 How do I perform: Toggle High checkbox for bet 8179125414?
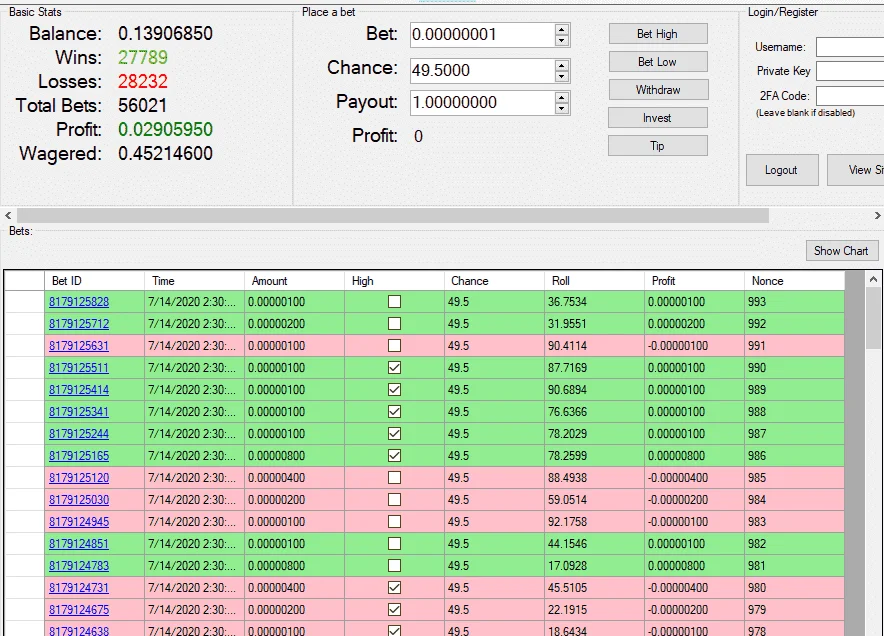pos(395,390)
